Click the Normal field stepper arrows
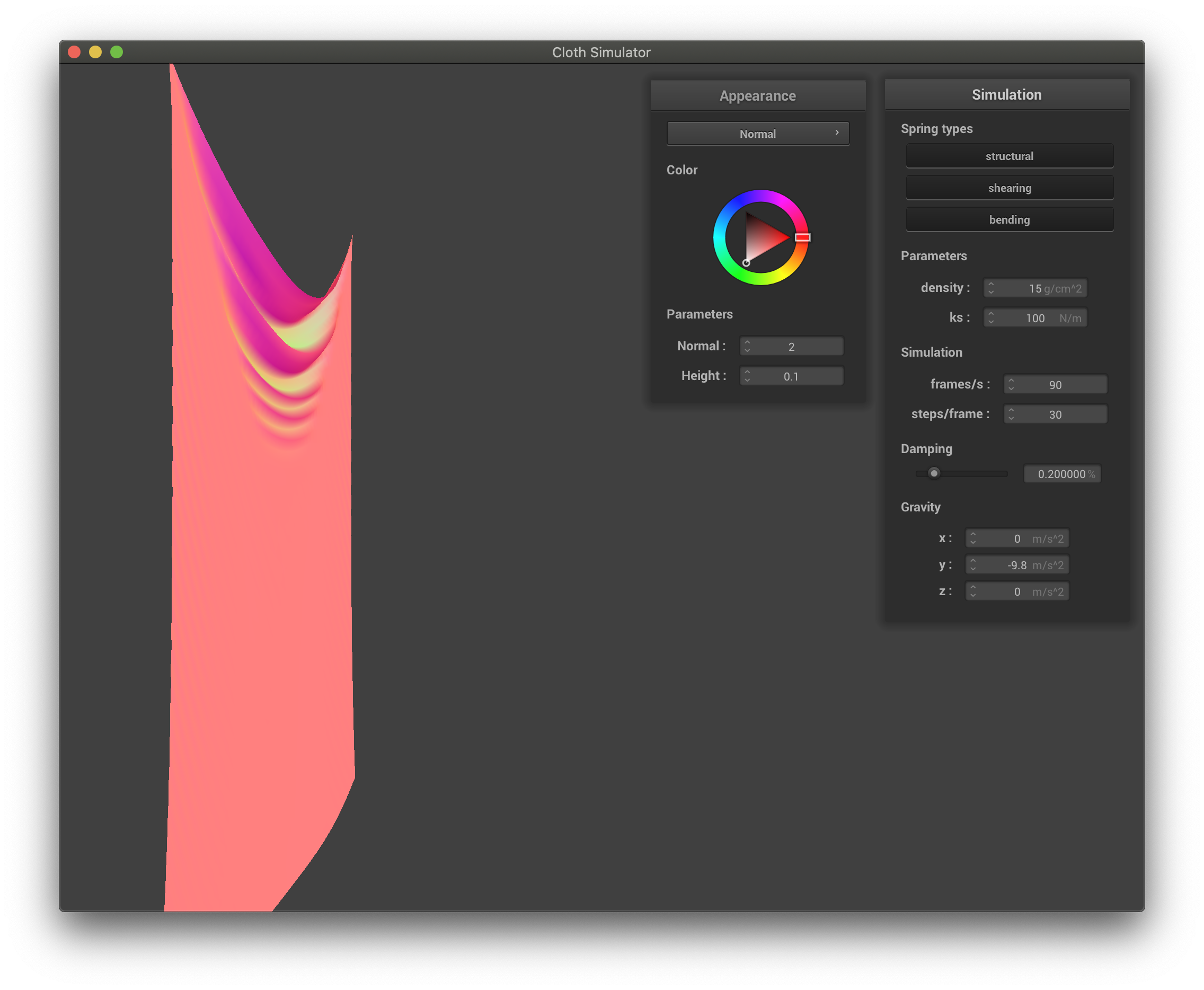The width and height of the screenshot is (1204, 990). pyautogui.click(x=747, y=346)
